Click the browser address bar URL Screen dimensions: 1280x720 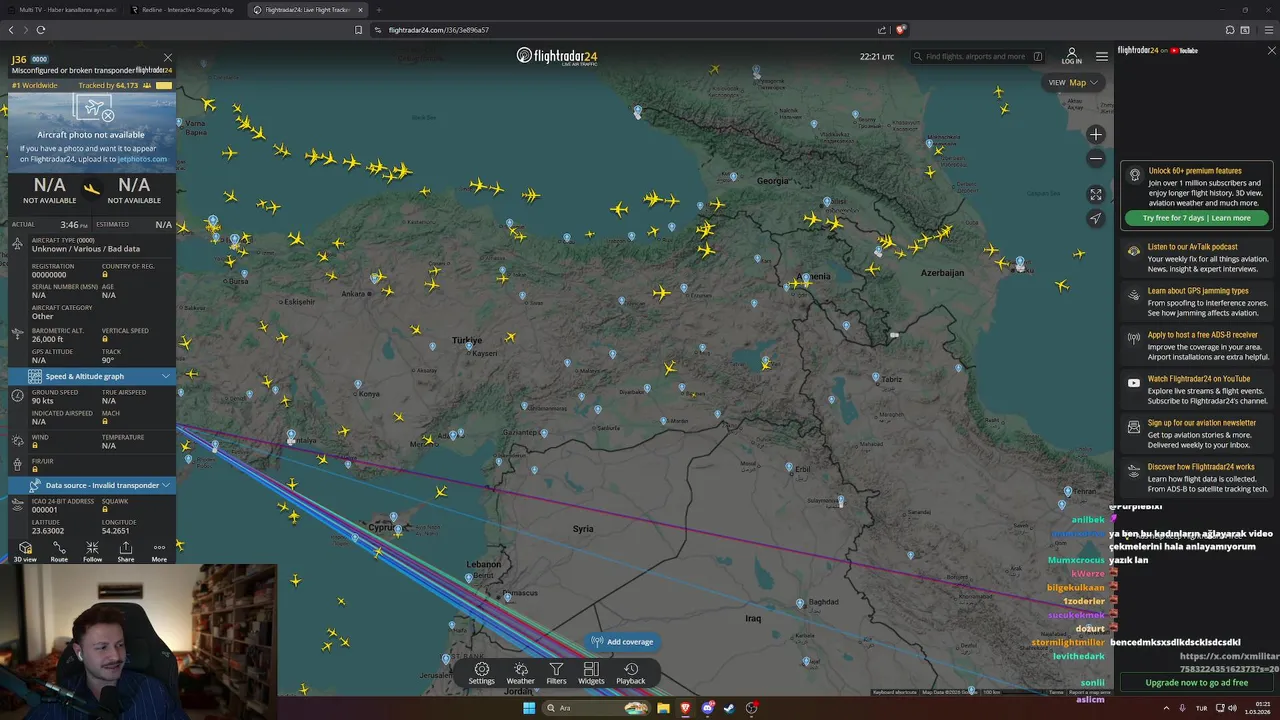pyautogui.click(x=439, y=30)
